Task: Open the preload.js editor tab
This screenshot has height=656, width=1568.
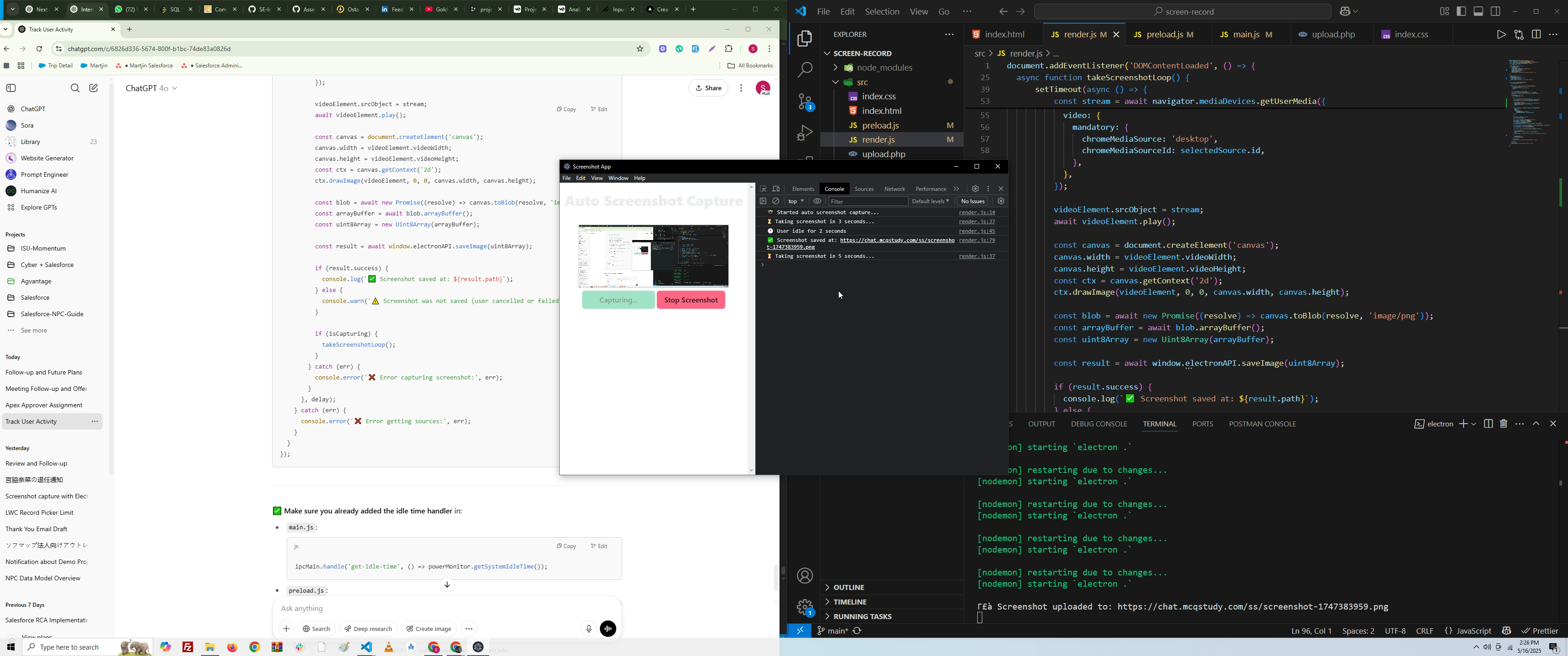Action: point(1166,35)
